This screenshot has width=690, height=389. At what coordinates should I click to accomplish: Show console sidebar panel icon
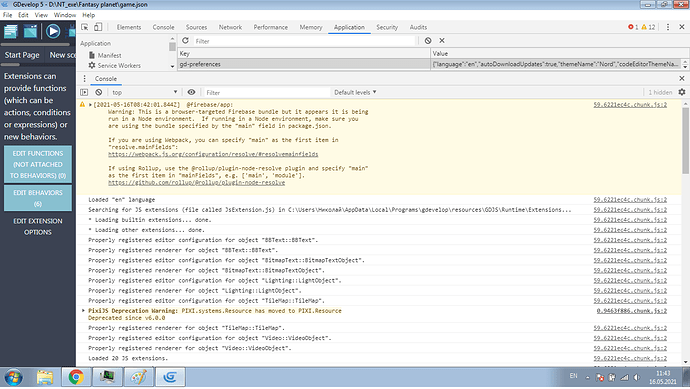pos(84,92)
